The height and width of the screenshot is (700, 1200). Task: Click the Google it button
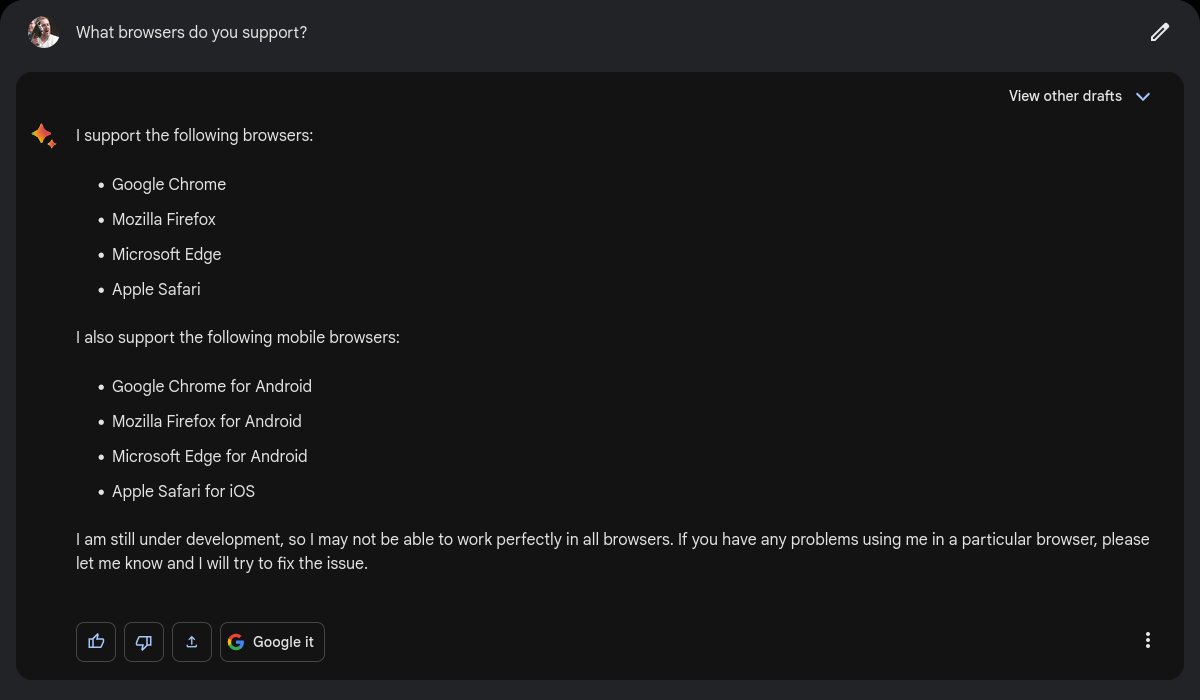click(x=272, y=642)
